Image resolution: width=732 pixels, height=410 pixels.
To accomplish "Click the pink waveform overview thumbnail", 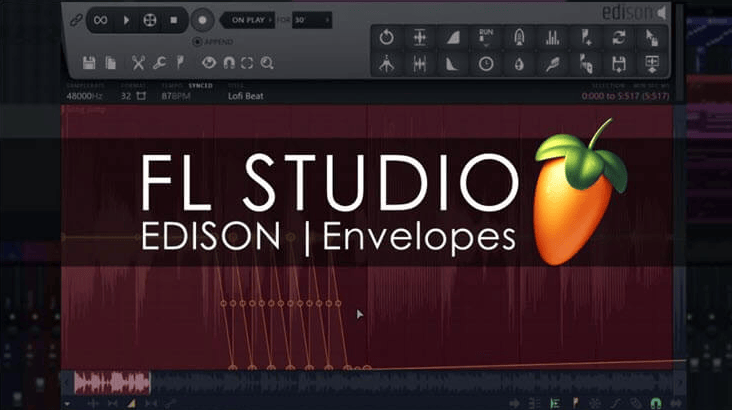I will [112, 383].
